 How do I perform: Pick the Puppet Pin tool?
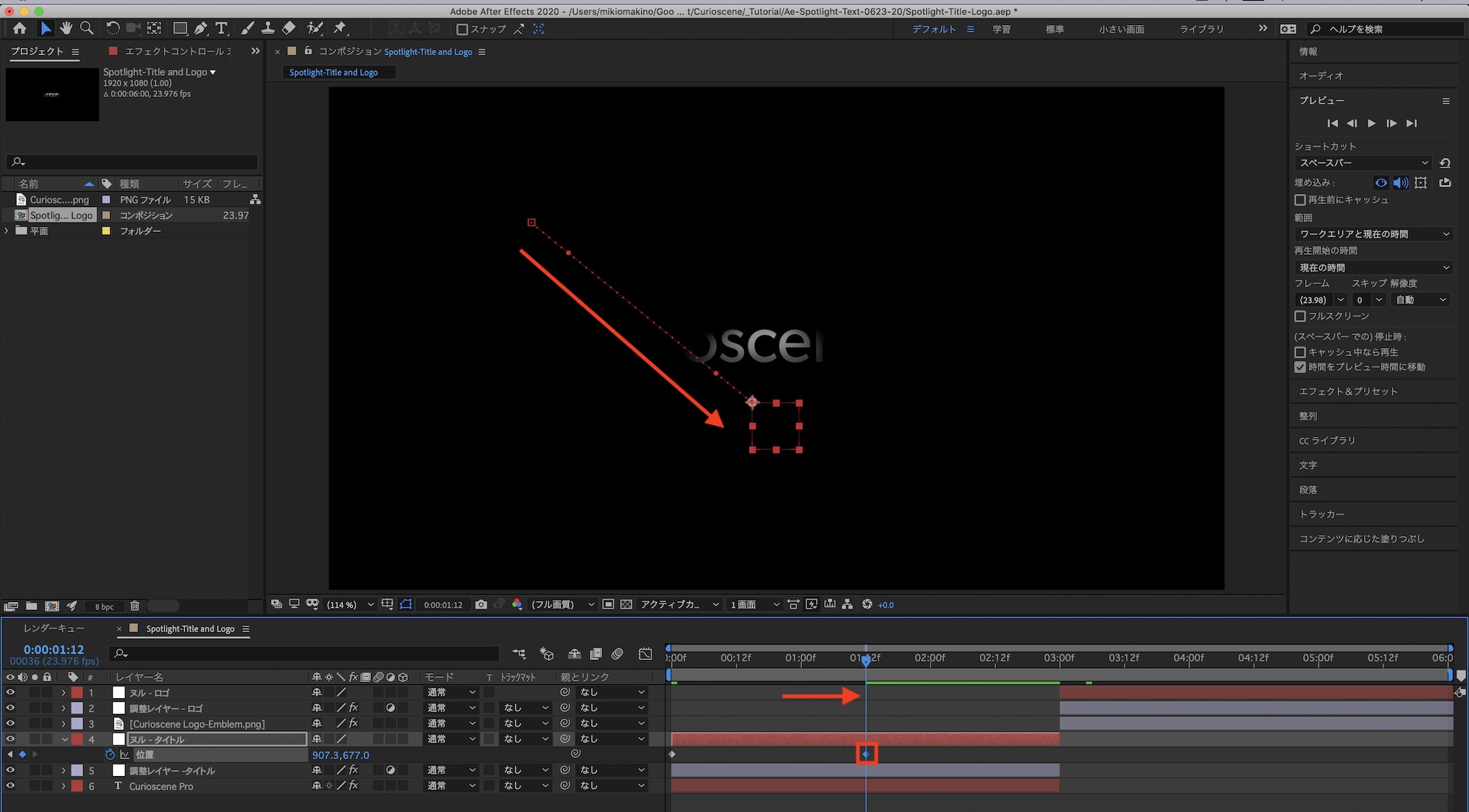339,29
